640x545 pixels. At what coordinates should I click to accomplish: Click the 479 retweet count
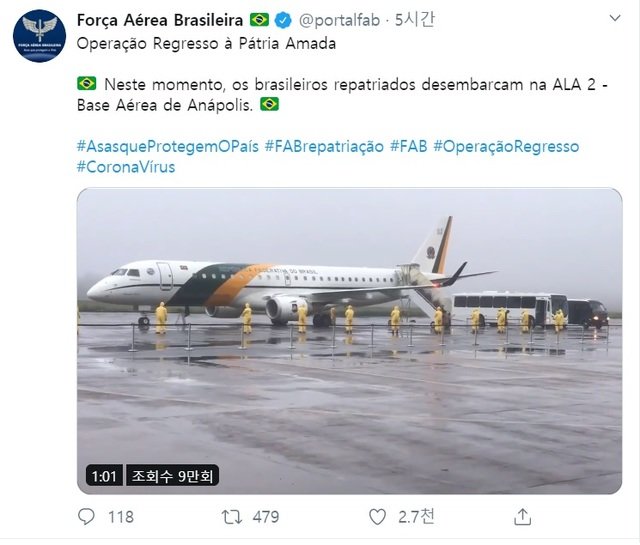(x=265, y=517)
